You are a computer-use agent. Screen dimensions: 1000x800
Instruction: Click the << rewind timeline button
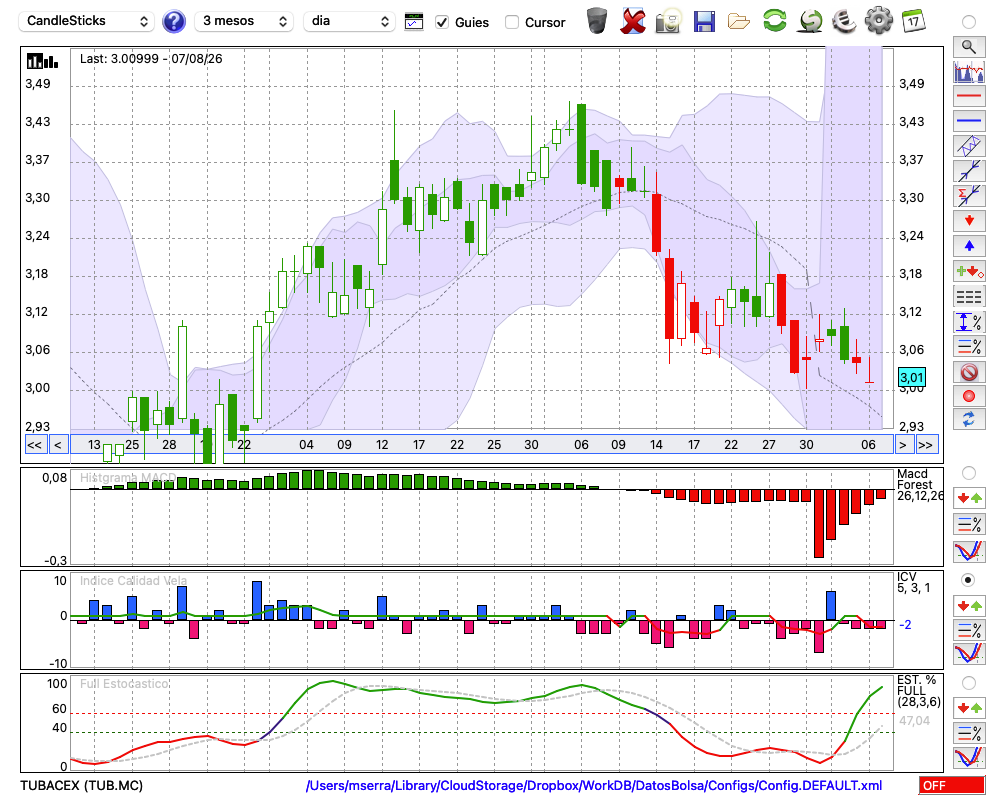(34, 445)
